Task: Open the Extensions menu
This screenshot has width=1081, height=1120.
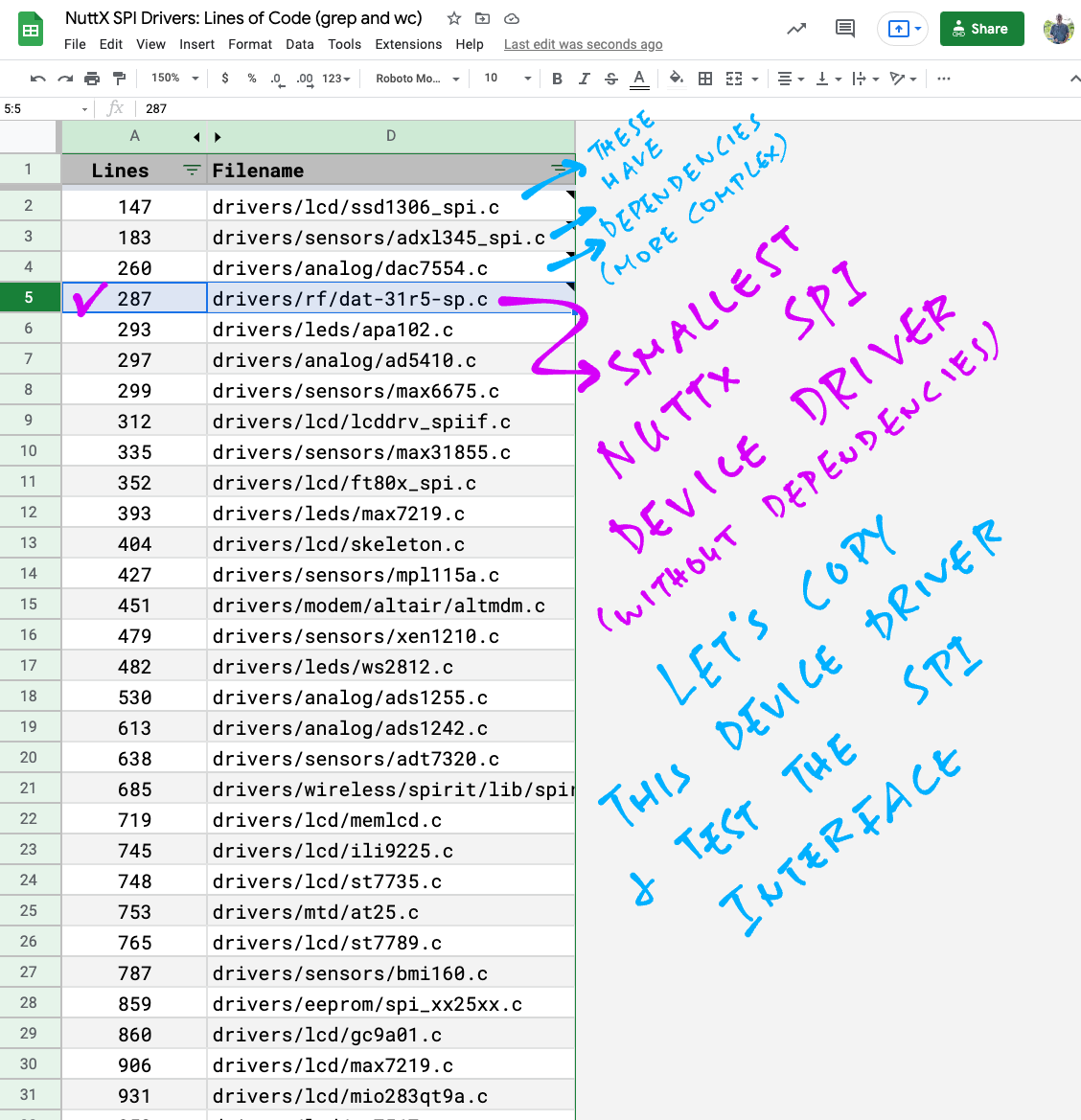Action: pos(408,44)
